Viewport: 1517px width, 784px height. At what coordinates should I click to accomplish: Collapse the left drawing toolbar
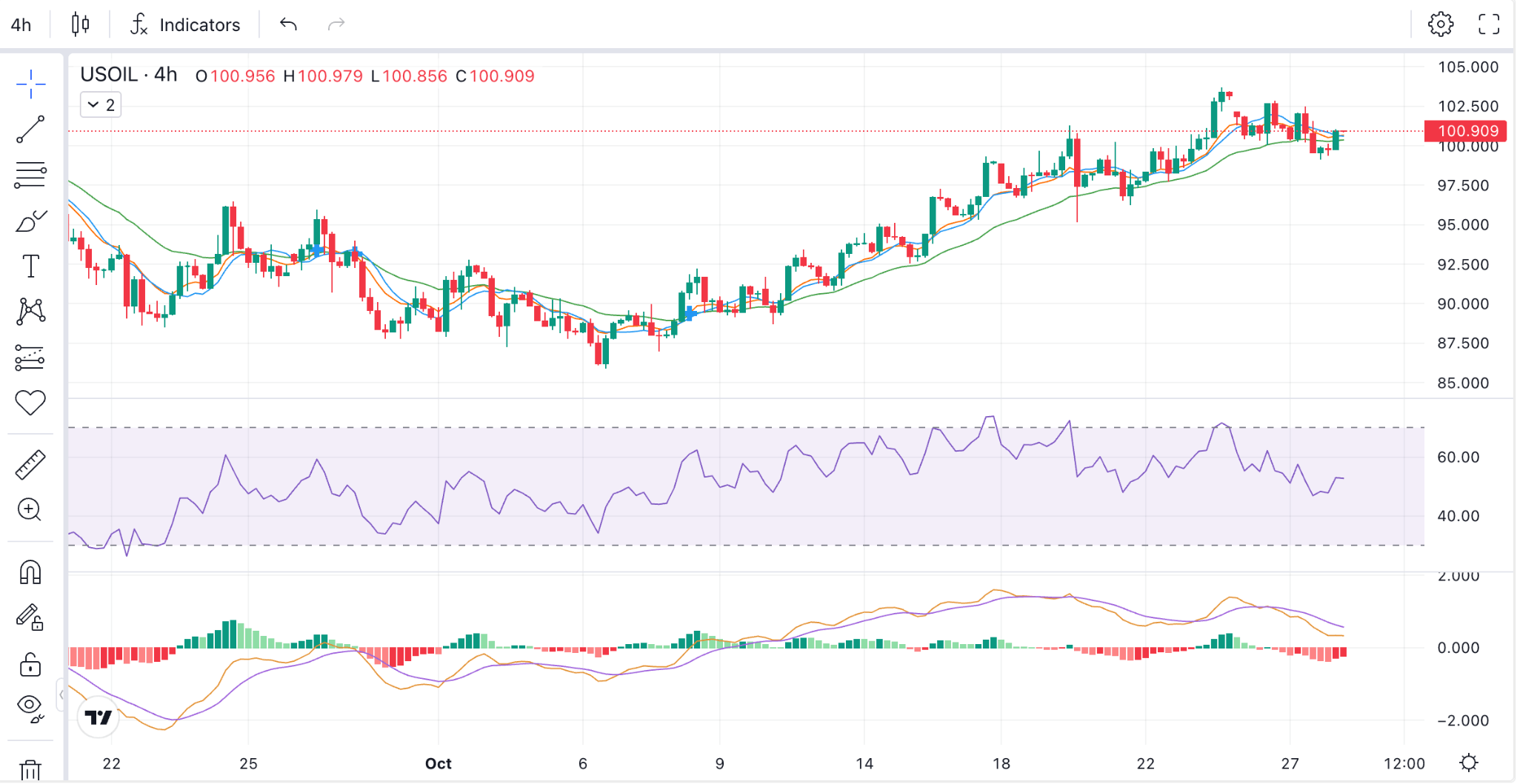tap(61, 694)
